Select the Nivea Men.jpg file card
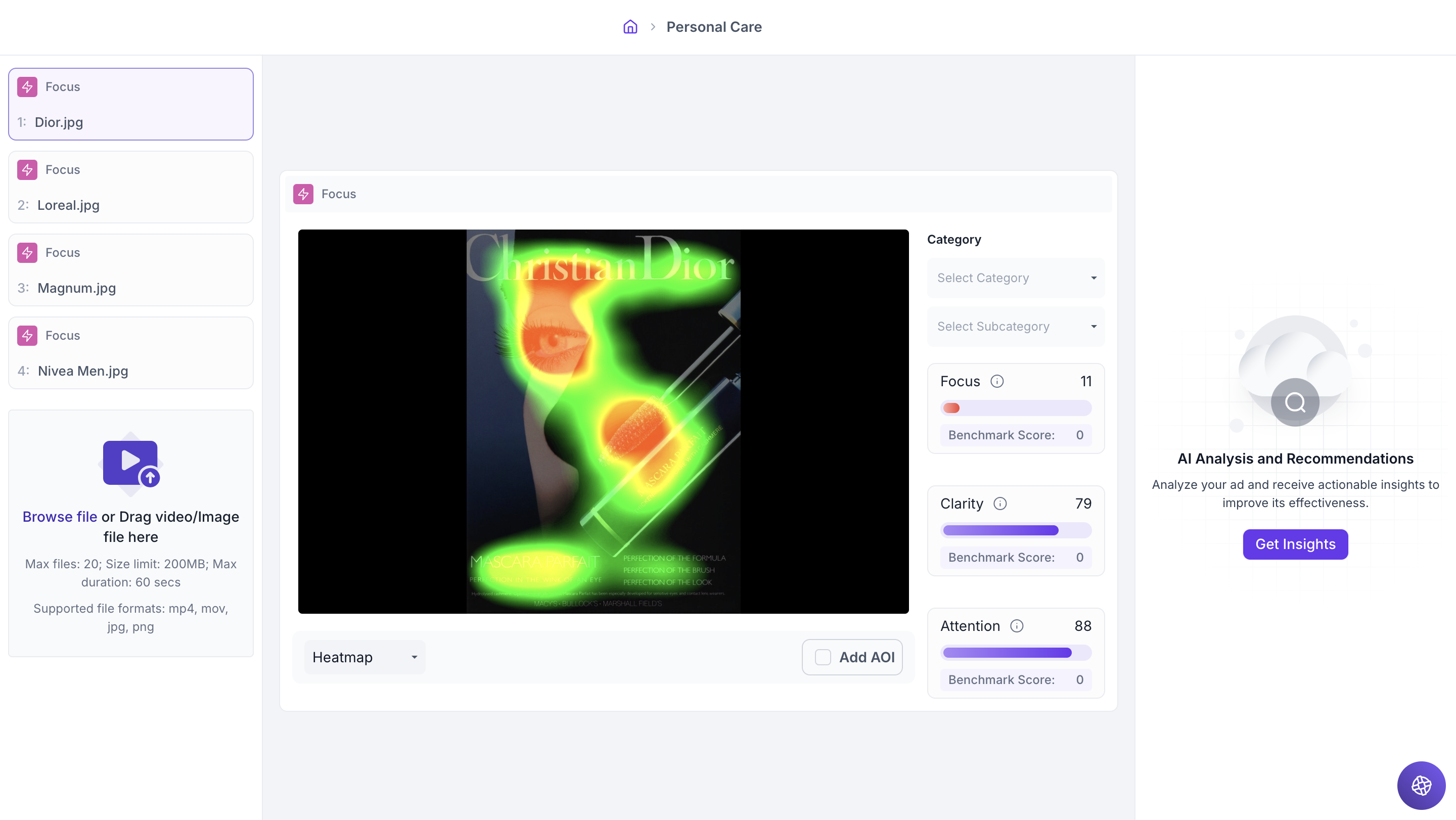1456x820 pixels. click(x=130, y=353)
